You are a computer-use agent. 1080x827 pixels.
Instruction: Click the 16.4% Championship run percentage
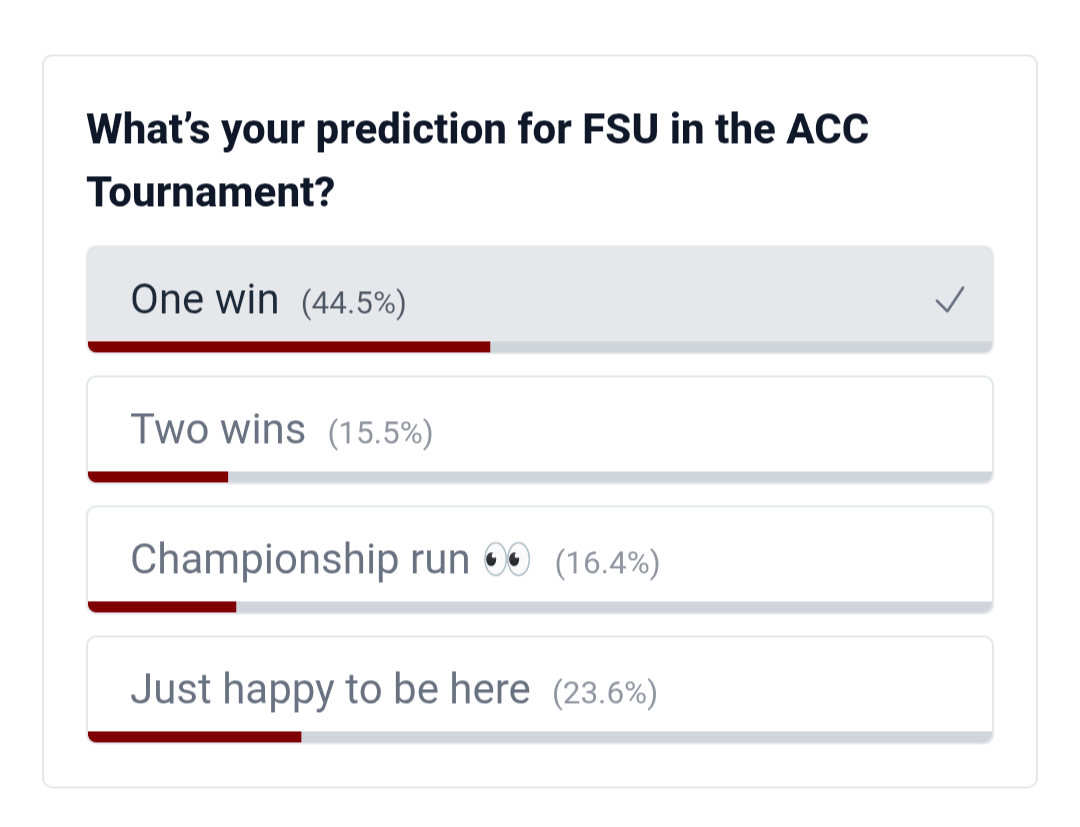(607, 564)
